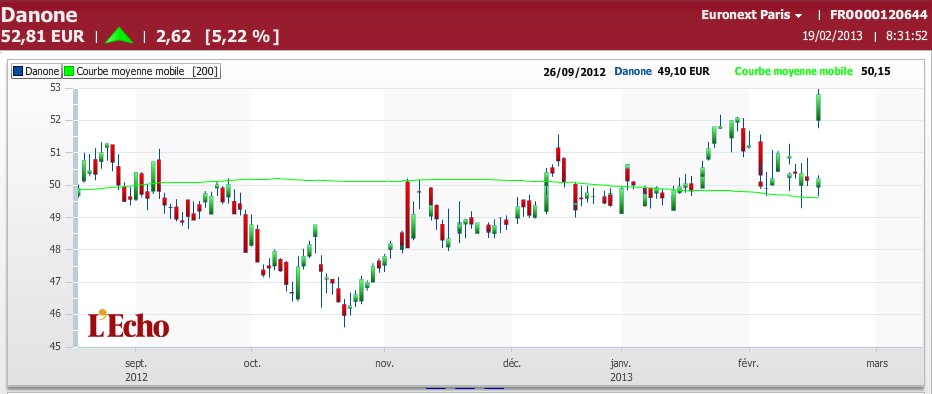
Task: Toggle the Danone legend blue swatch
Action: click(18, 71)
